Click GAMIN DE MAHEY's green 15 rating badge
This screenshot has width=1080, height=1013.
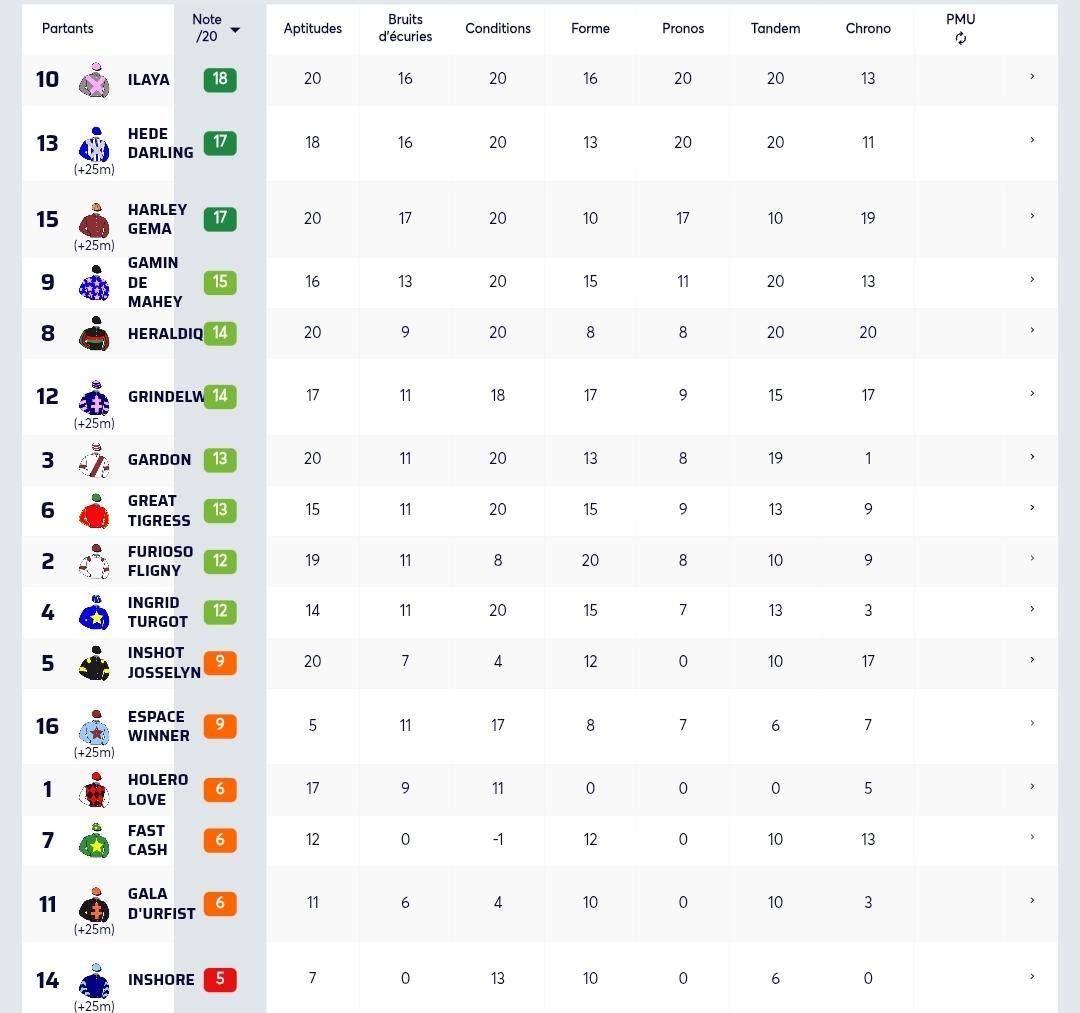point(220,282)
